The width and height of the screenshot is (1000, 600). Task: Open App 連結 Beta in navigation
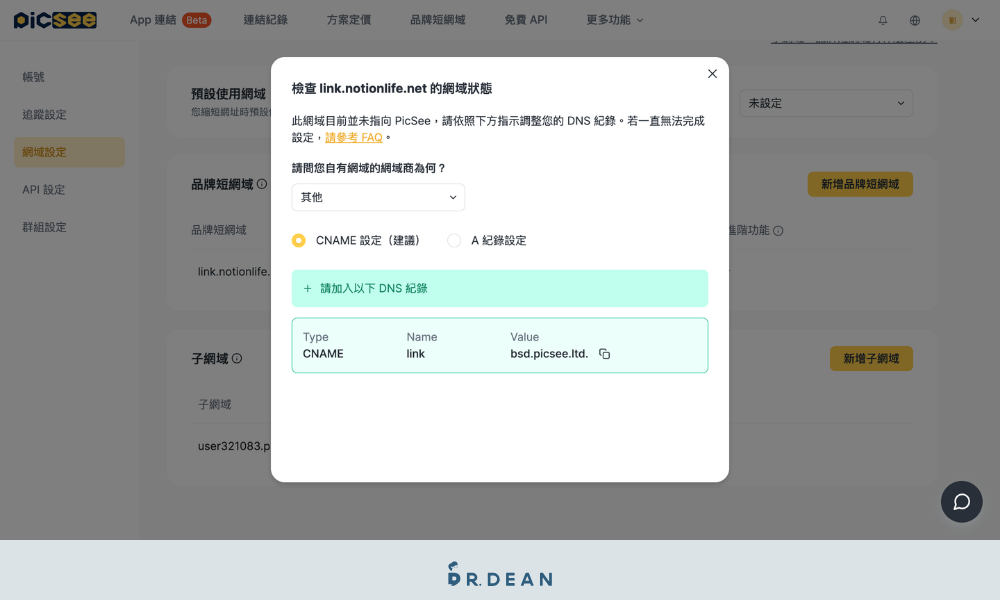click(x=170, y=20)
